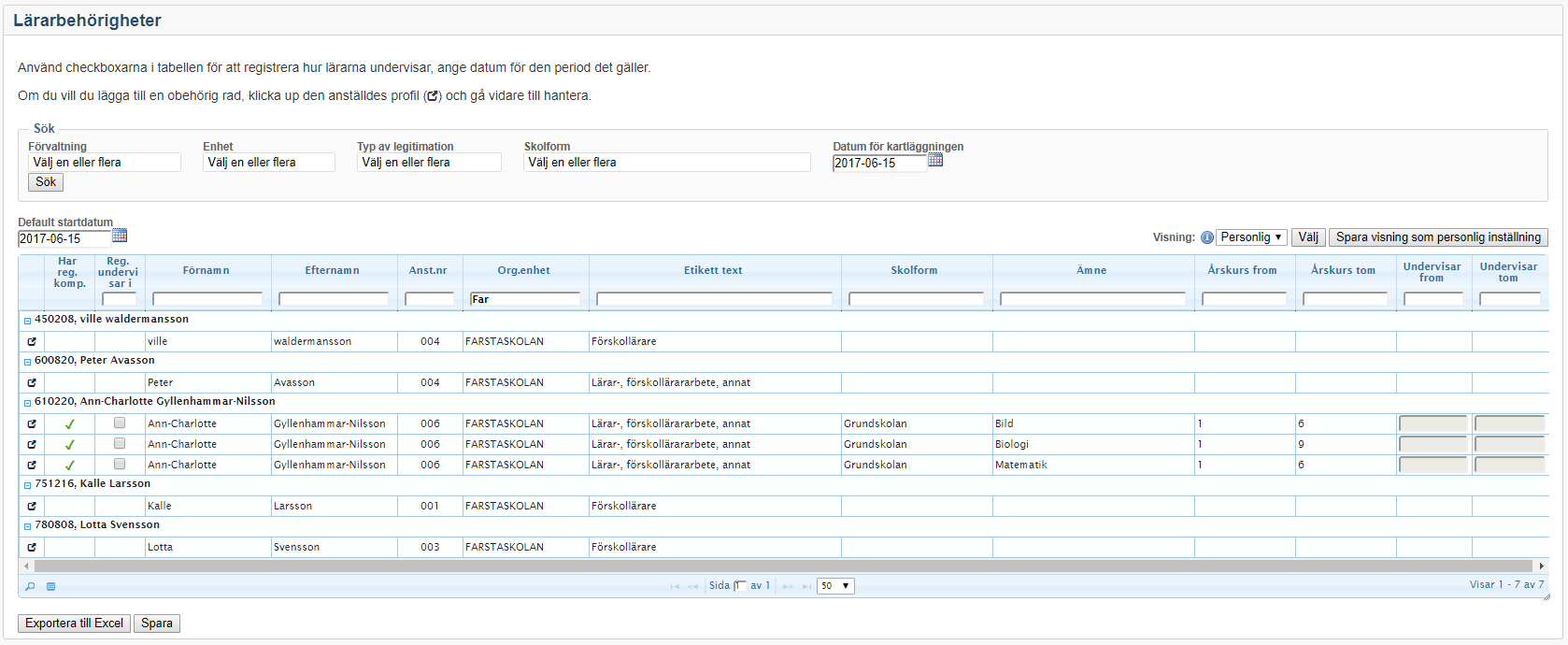
Task: Sort the table by the Efternamn column
Action: (332, 270)
